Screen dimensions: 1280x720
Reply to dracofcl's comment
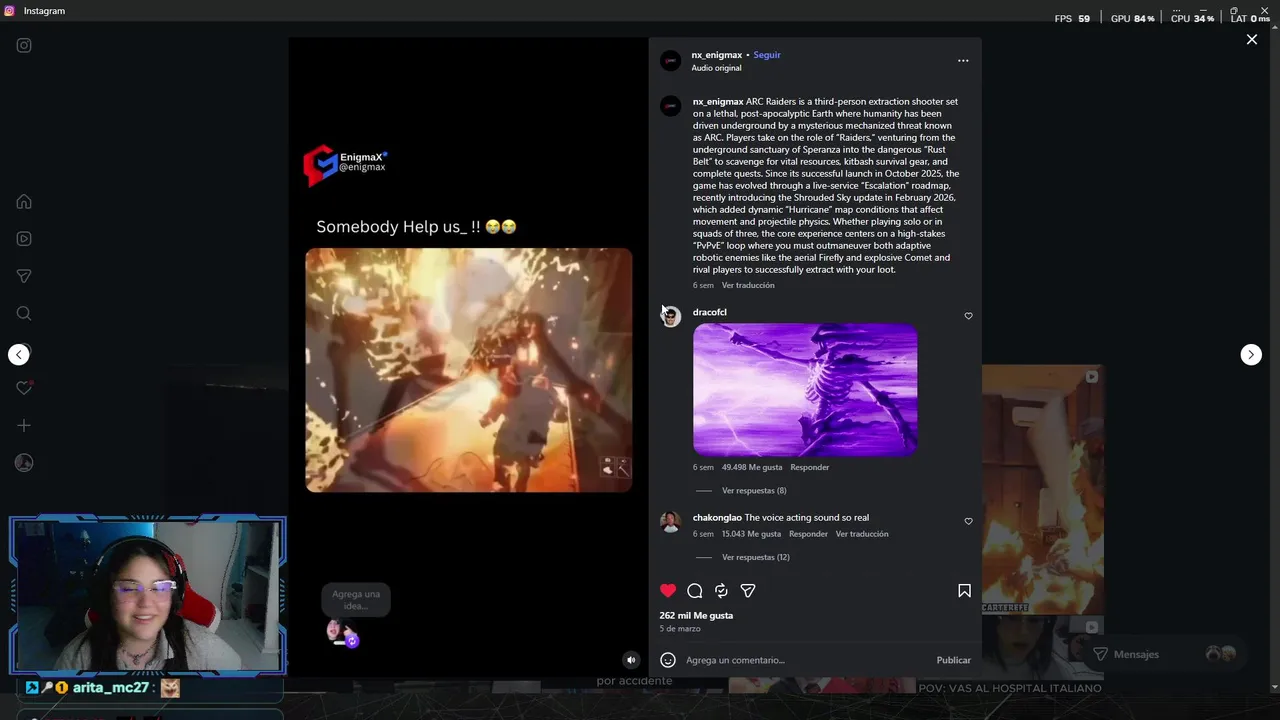[x=809, y=467]
